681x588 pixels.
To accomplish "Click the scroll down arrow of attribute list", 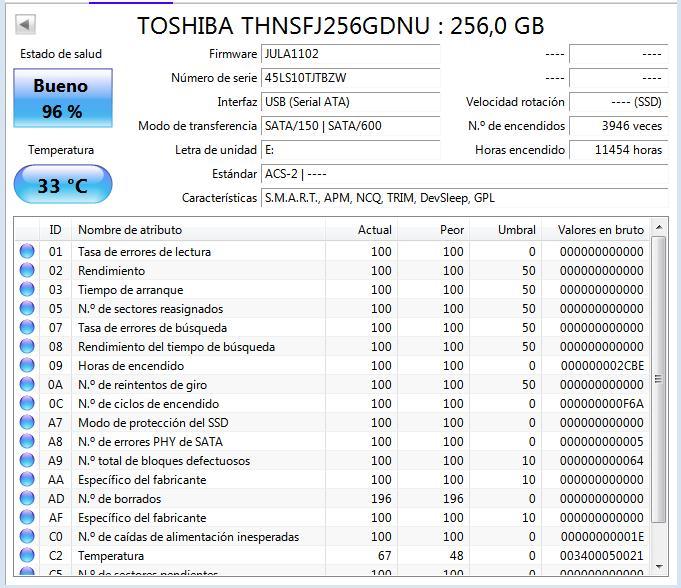I will 659,567.
